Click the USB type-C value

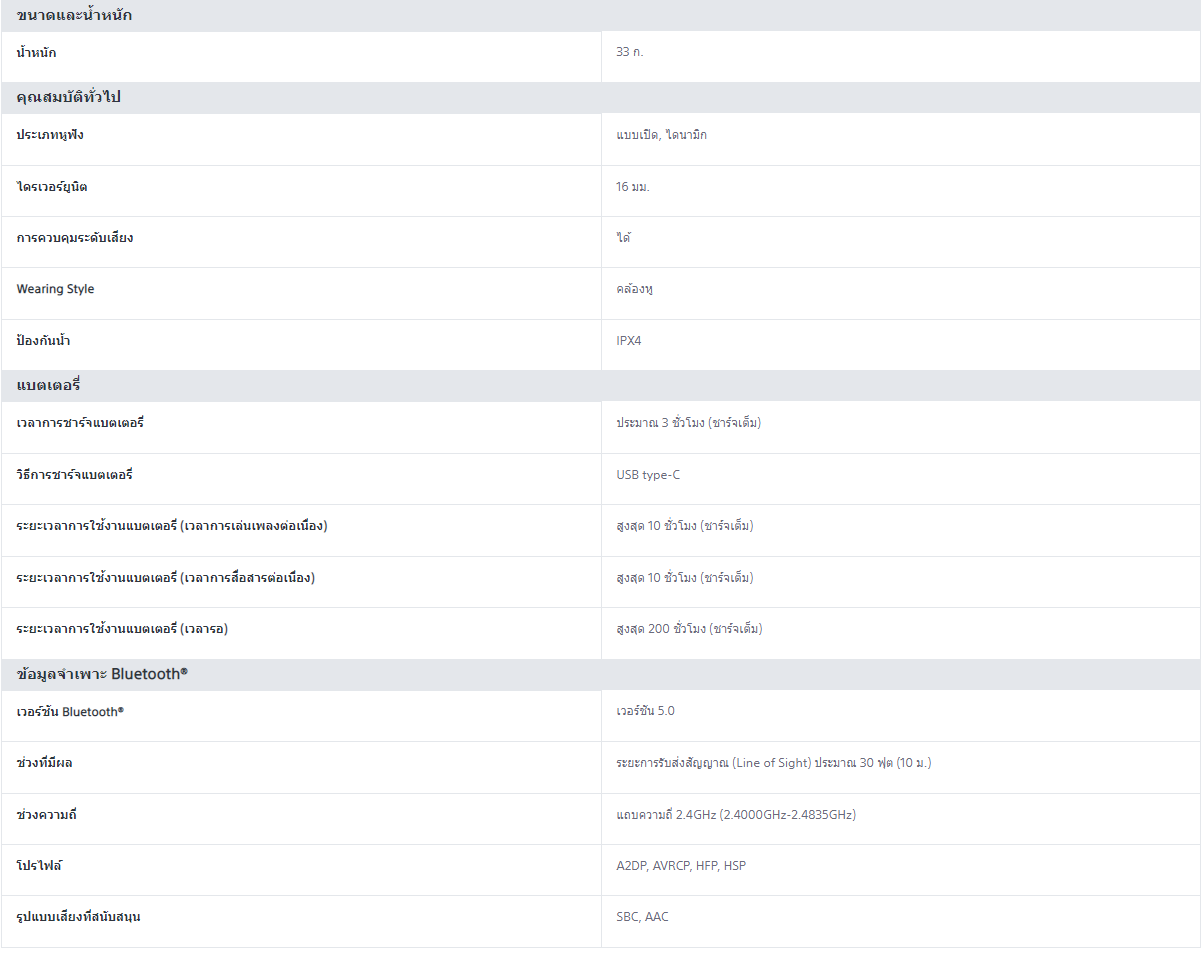coord(647,475)
